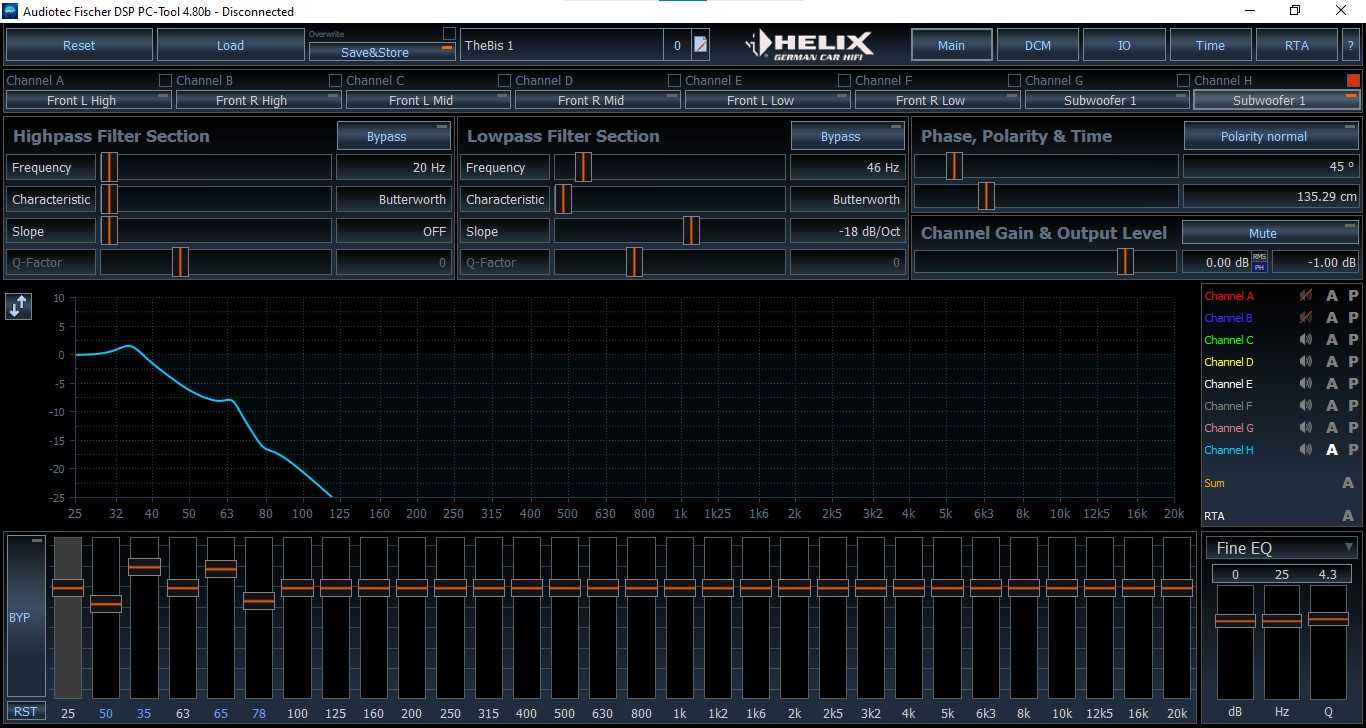
Task: Toggle the Channel H red link indicator
Action: [1353, 80]
